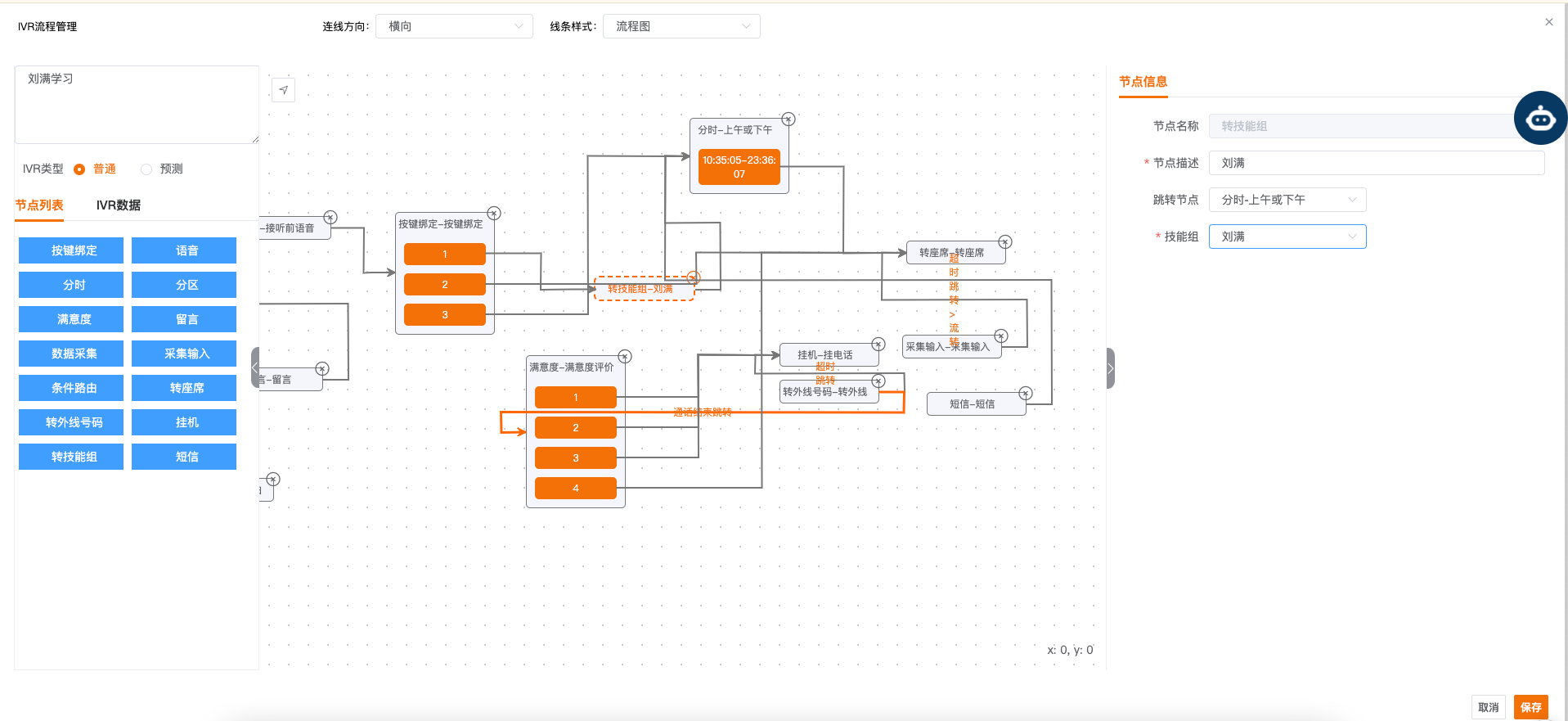
Task: Switch to the IVR数据 tab
Action: click(x=118, y=205)
